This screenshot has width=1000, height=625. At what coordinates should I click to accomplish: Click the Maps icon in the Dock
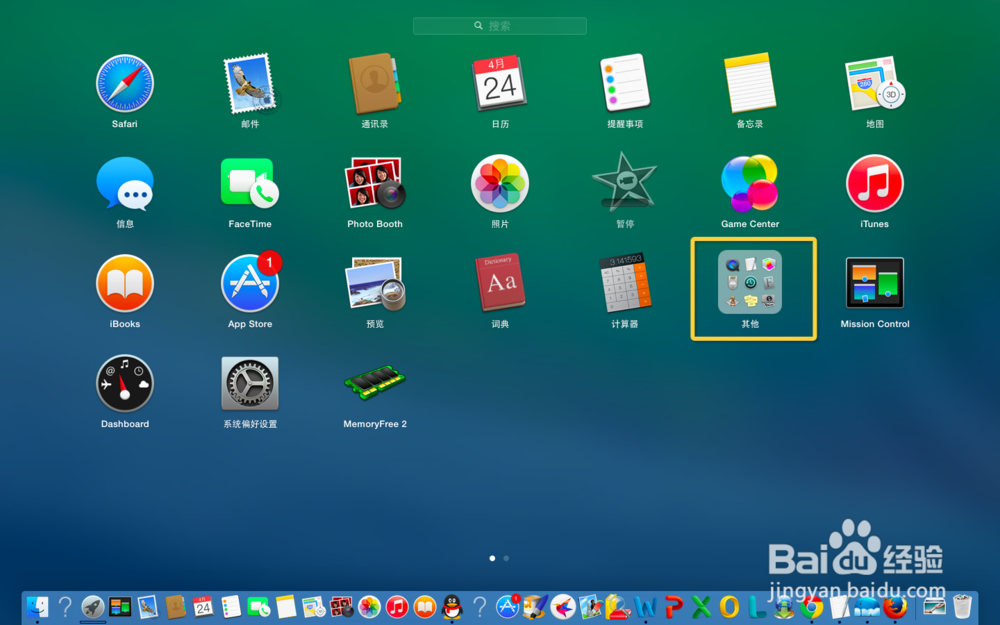[x=314, y=607]
